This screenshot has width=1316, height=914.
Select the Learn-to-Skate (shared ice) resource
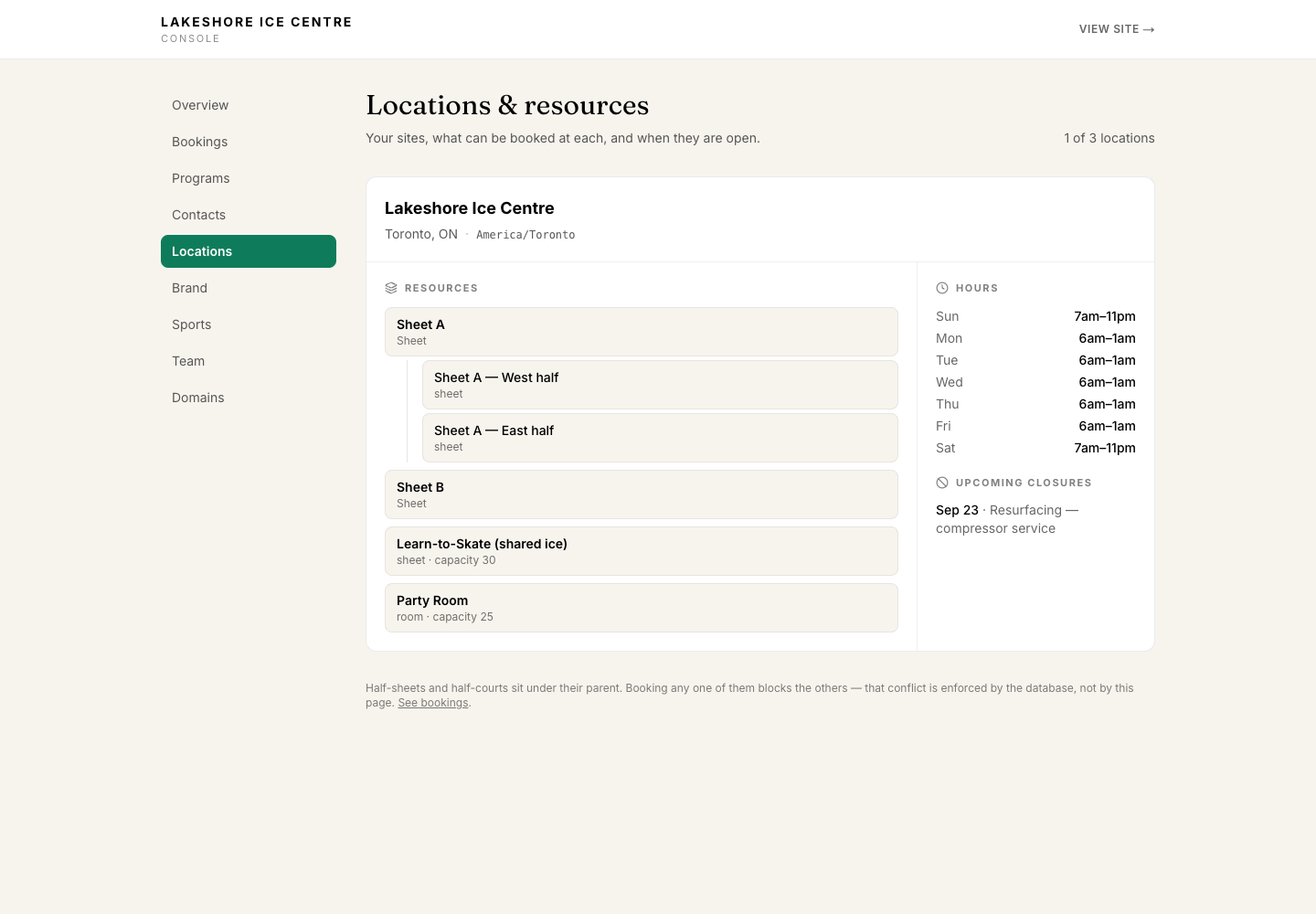click(x=642, y=551)
